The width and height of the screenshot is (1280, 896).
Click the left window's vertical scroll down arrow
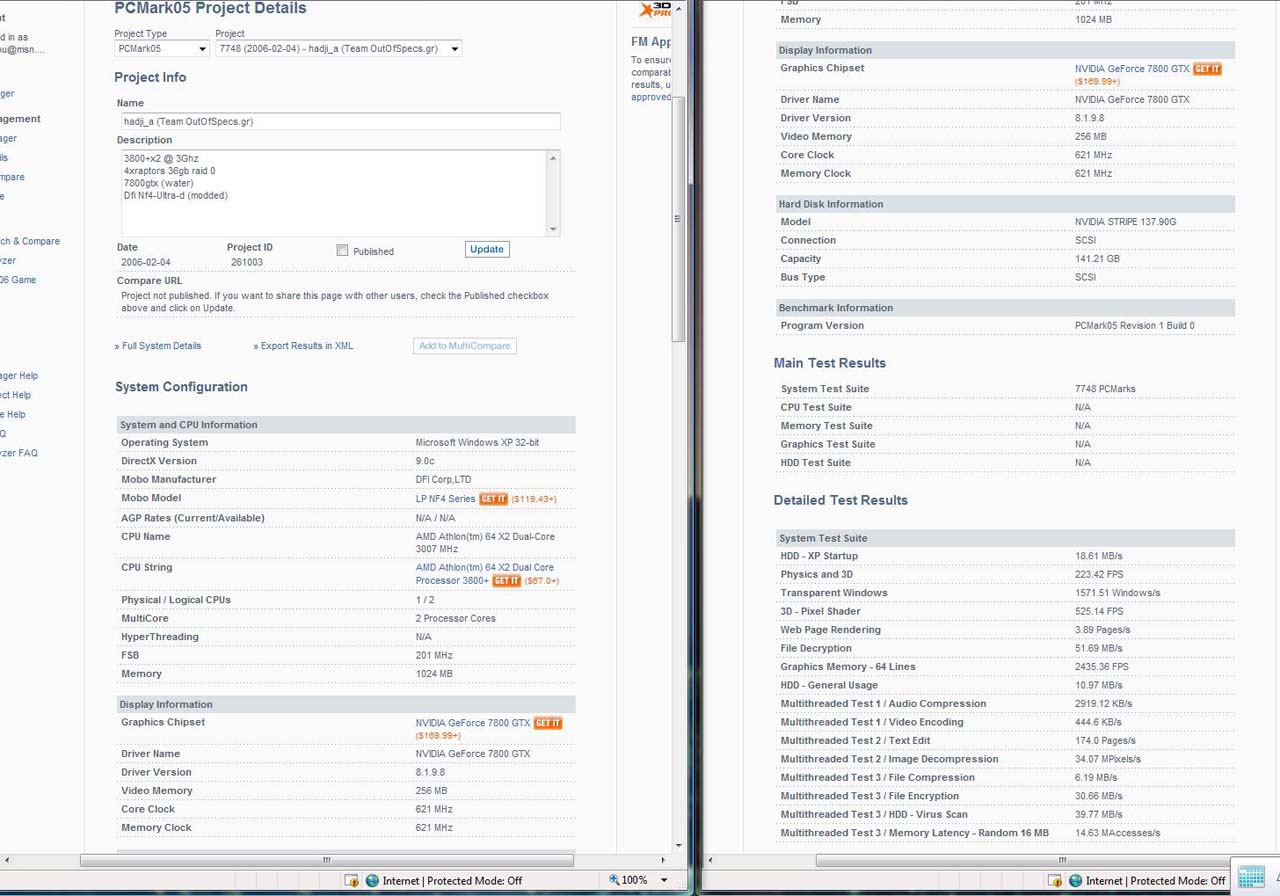[679, 846]
